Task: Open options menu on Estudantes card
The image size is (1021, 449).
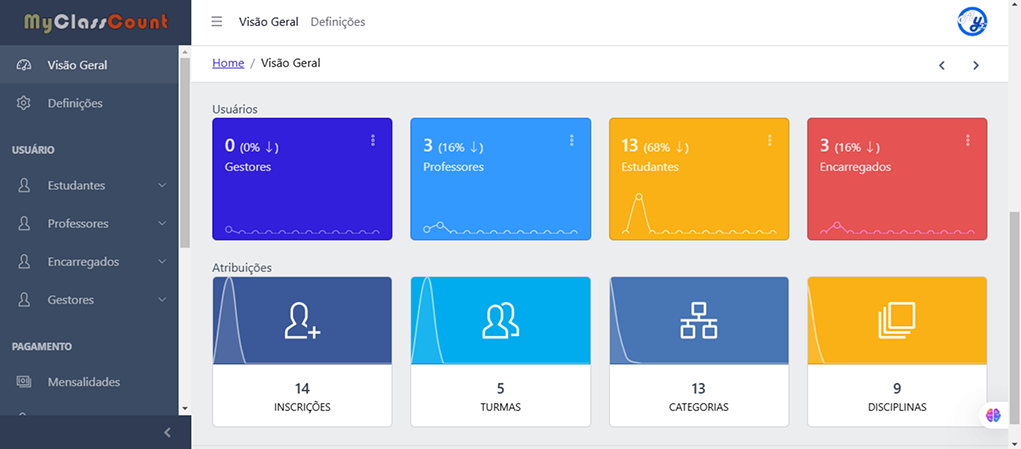Action: click(x=769, y=141)
